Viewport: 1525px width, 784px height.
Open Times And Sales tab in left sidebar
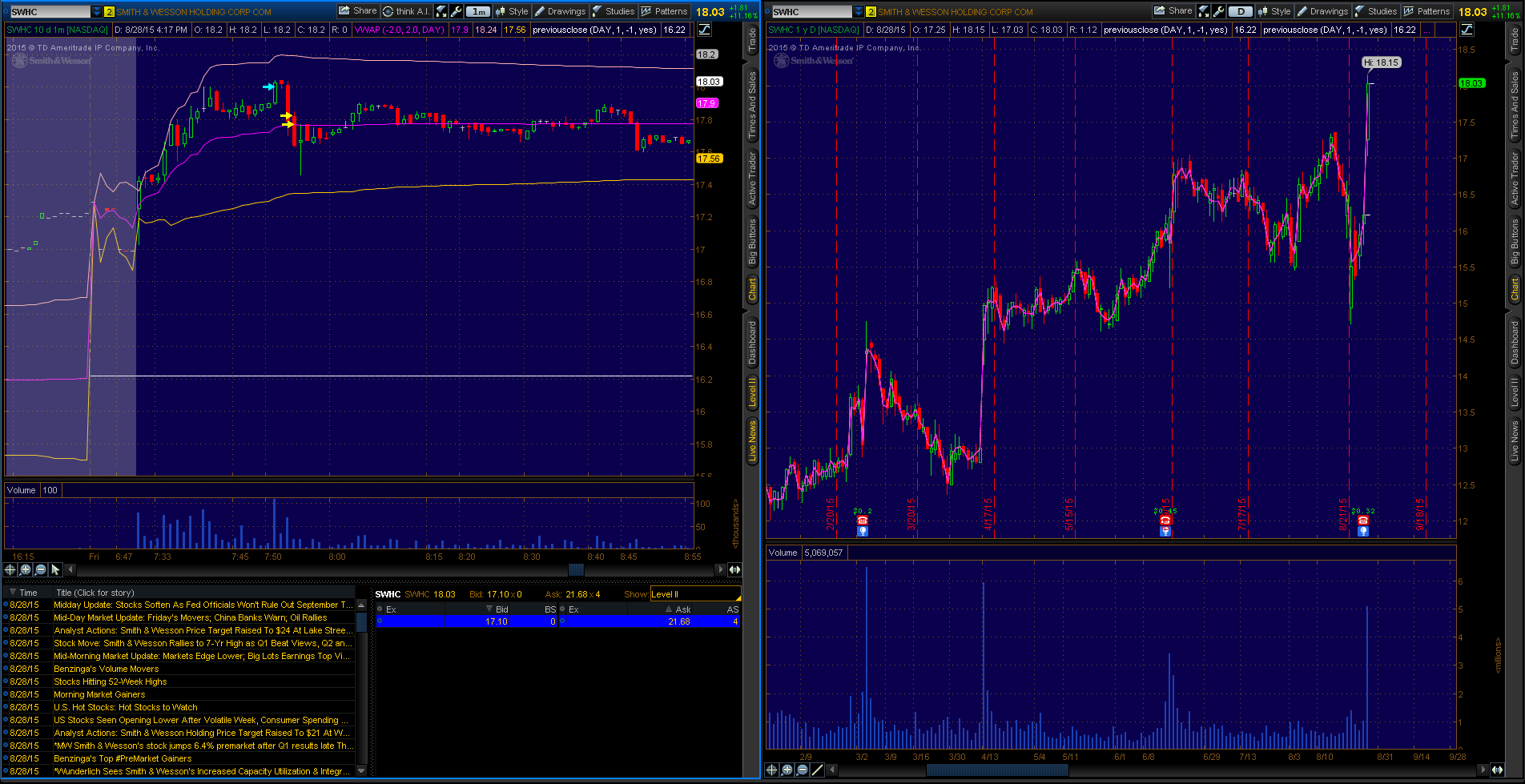[x=752, y=105]
